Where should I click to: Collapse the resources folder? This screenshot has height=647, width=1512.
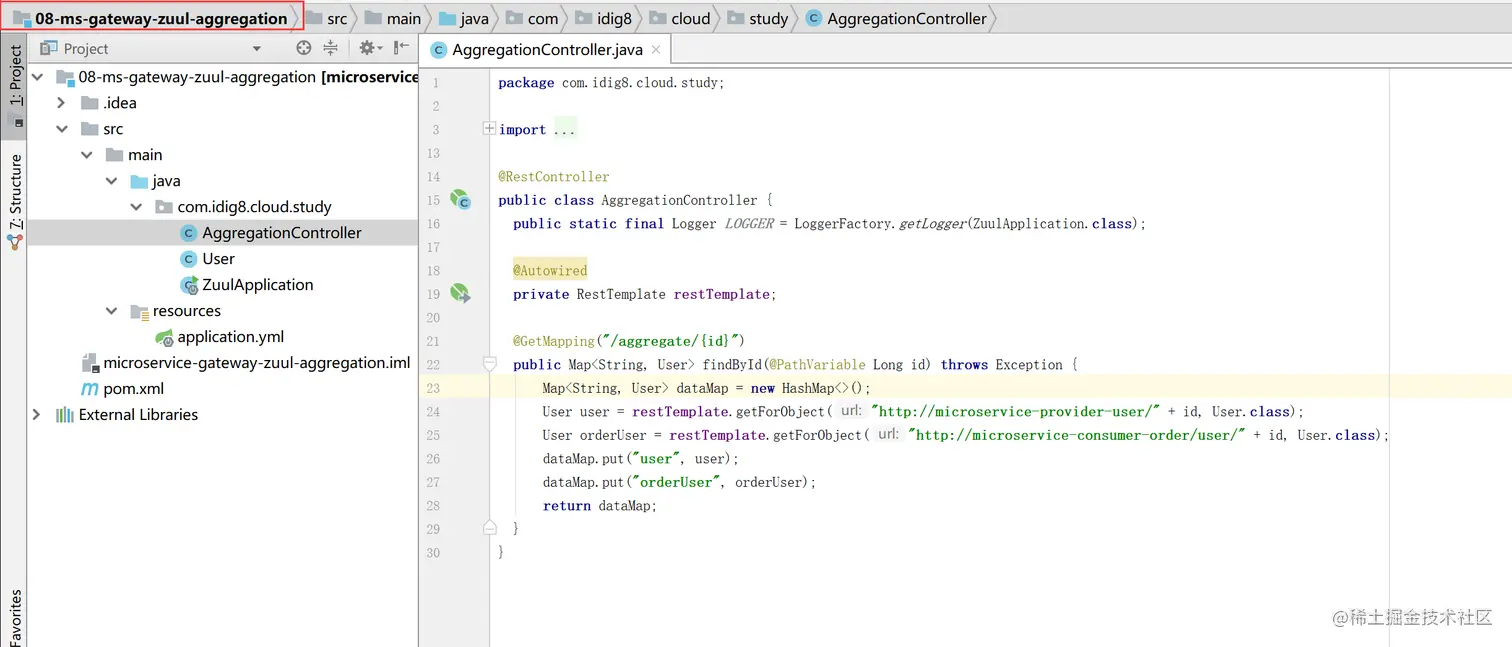[x=112, y=311]
